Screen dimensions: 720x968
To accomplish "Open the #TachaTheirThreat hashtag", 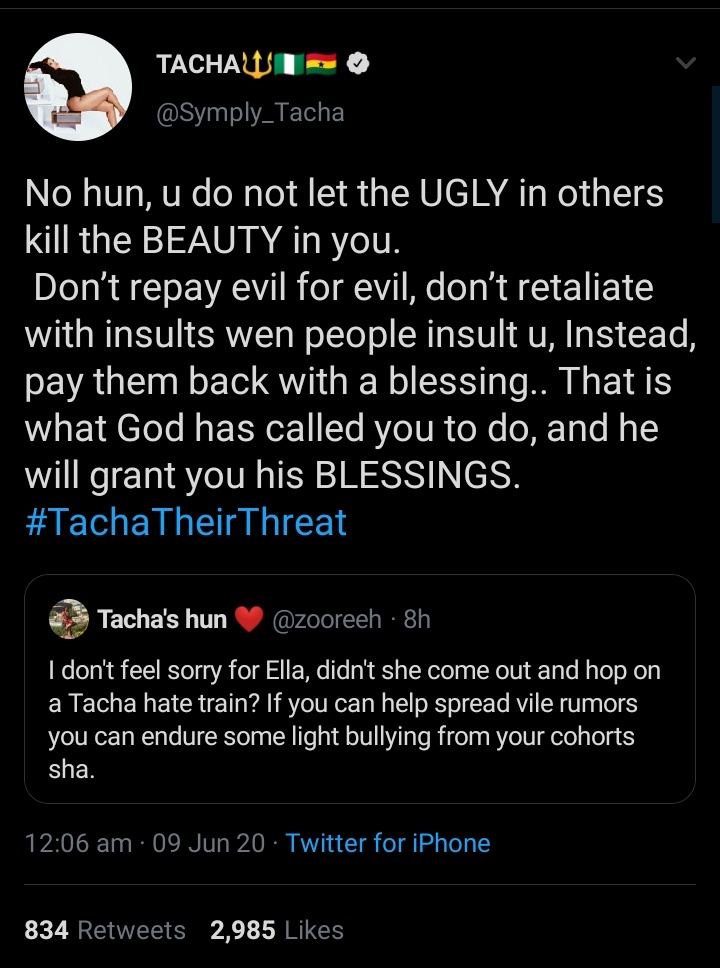I will 185,522.
